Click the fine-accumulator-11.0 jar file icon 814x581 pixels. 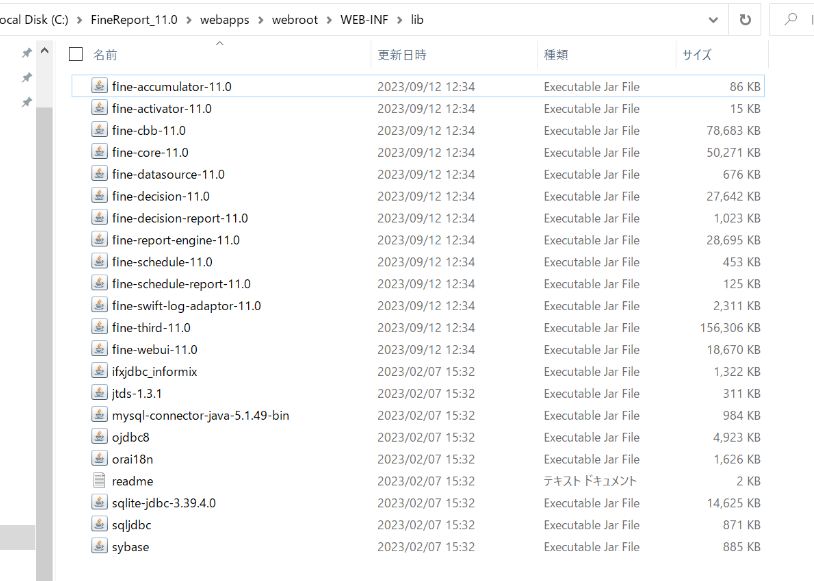99,86
